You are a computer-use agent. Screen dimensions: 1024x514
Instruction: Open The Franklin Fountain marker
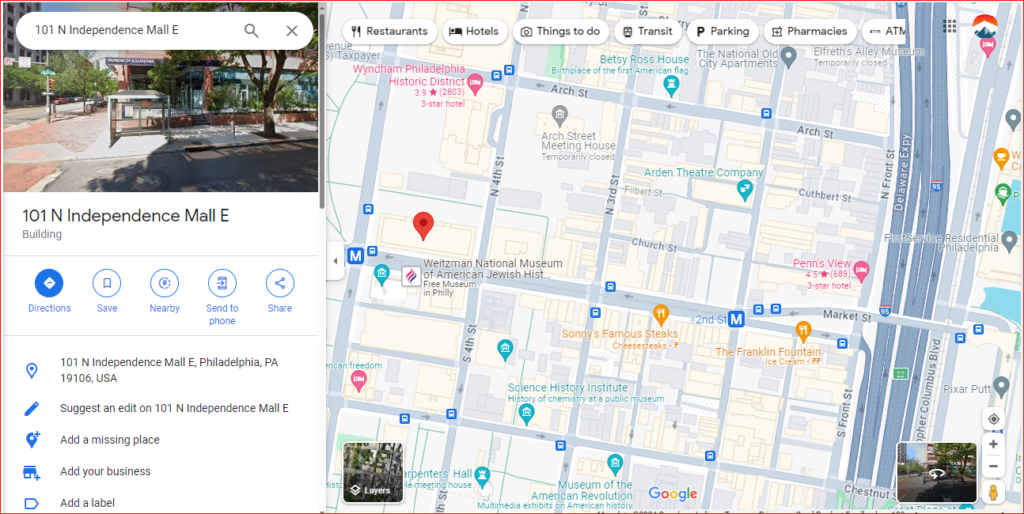click(x=803, y=330)
